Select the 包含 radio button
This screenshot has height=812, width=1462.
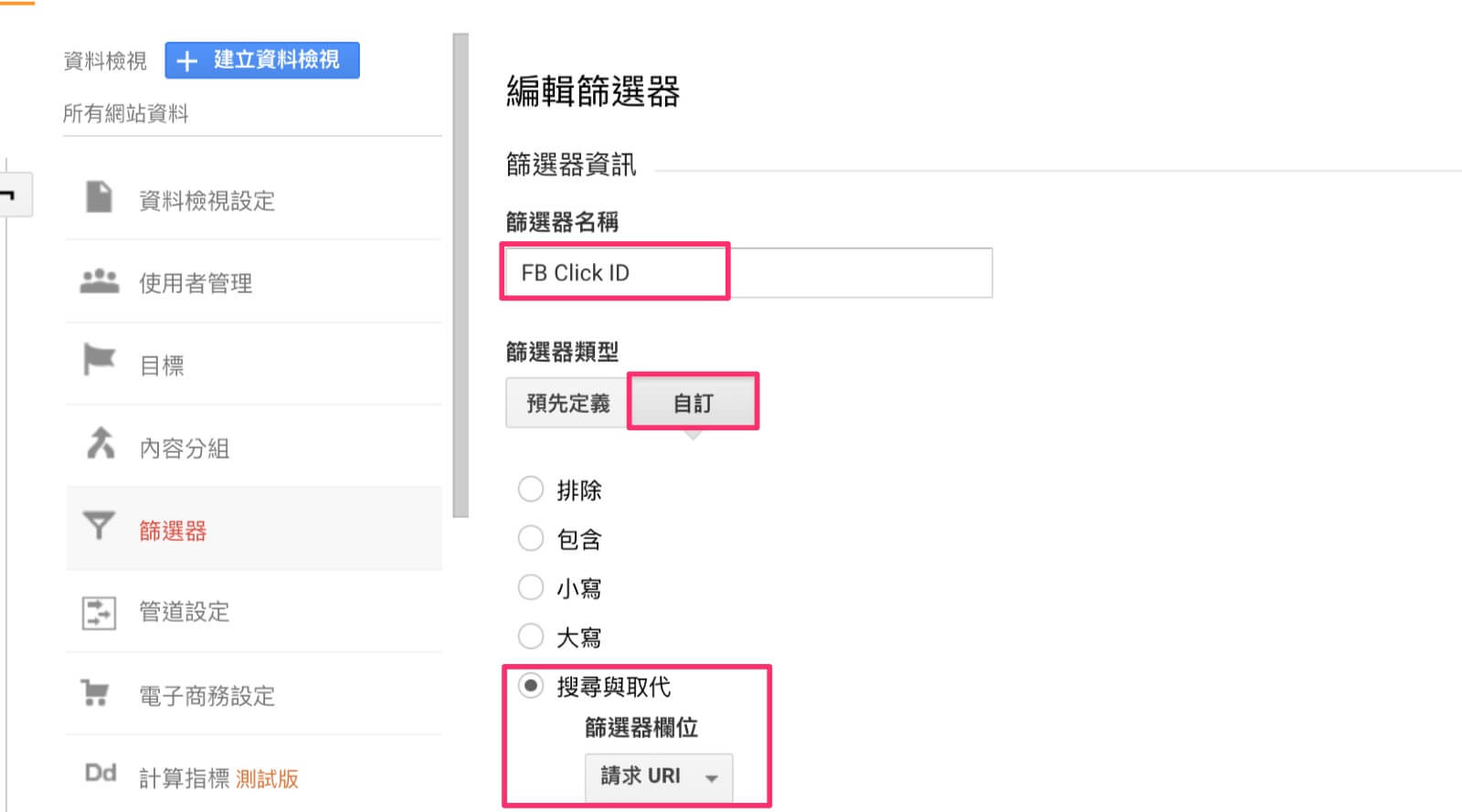[531, 538]
